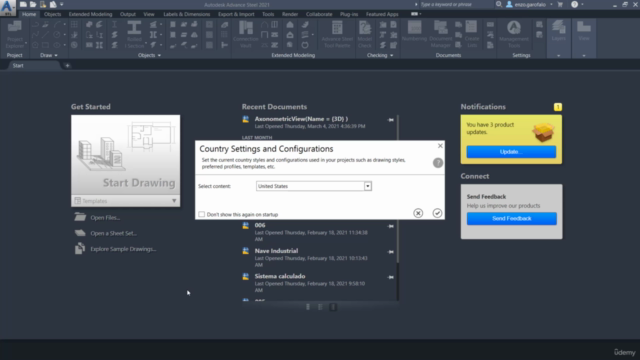
Task: Open the Connection Vault
Action: pos(246,35)
